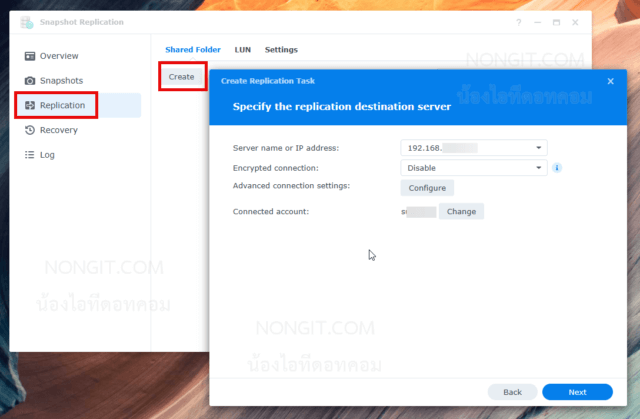Maximize the Snapshot Replication window
The height and width of the screenshot is (419, 640).
tap(556, 22)
